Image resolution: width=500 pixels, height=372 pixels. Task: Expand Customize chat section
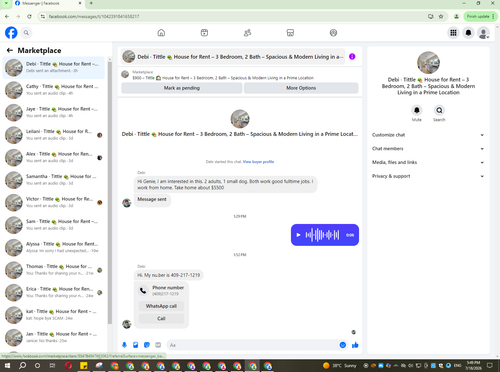(x=428, y=135)
